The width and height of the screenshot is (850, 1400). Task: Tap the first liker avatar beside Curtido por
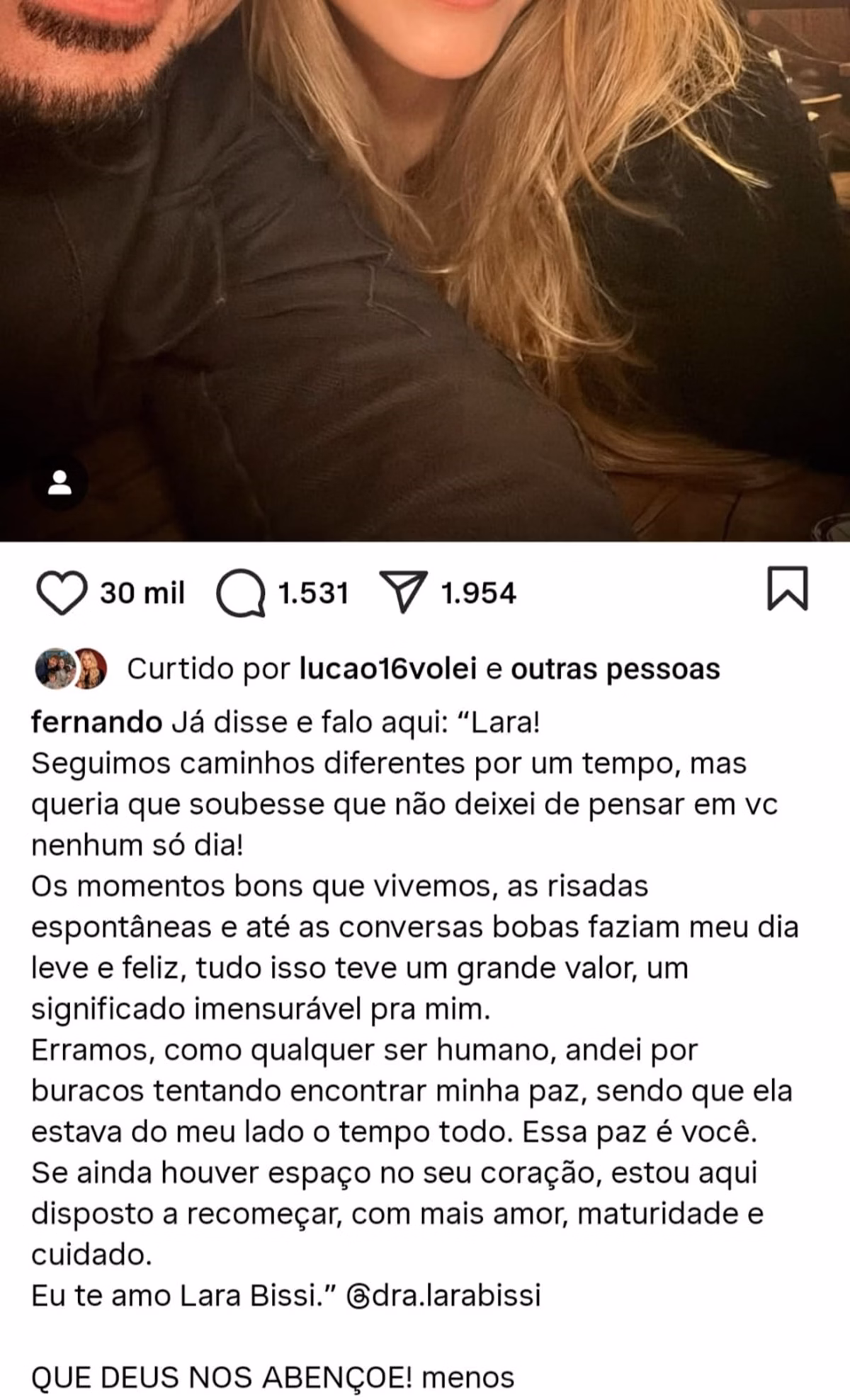54,668
